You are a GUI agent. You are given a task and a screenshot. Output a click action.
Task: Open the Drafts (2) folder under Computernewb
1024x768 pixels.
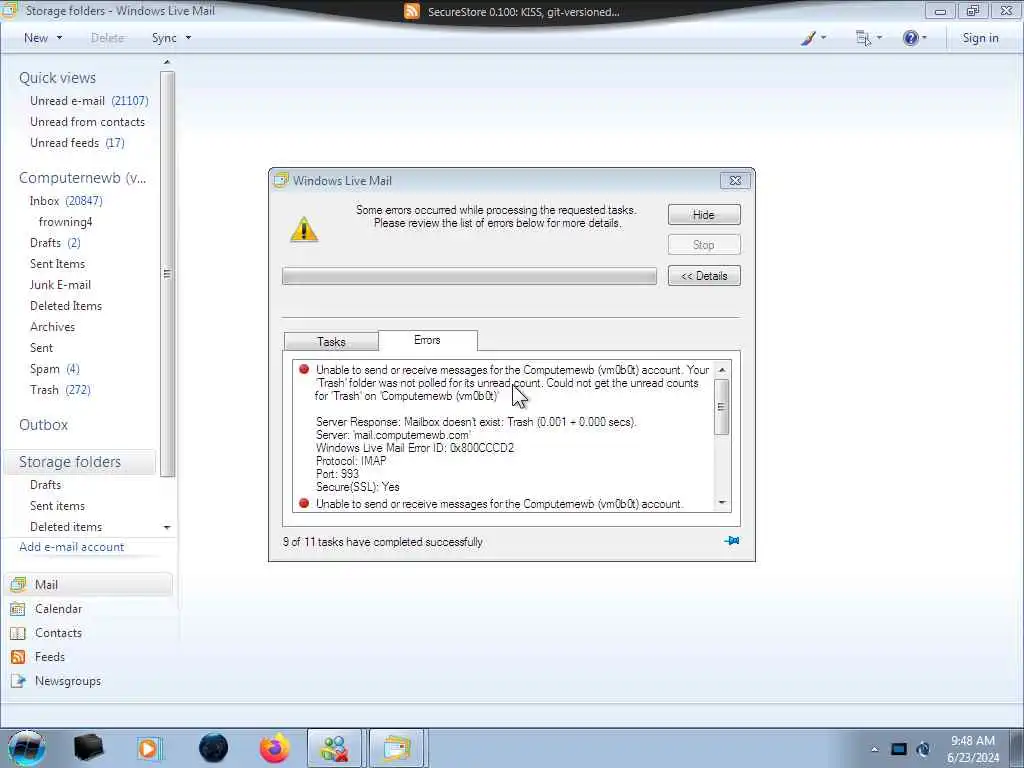[x=55, y=243]
